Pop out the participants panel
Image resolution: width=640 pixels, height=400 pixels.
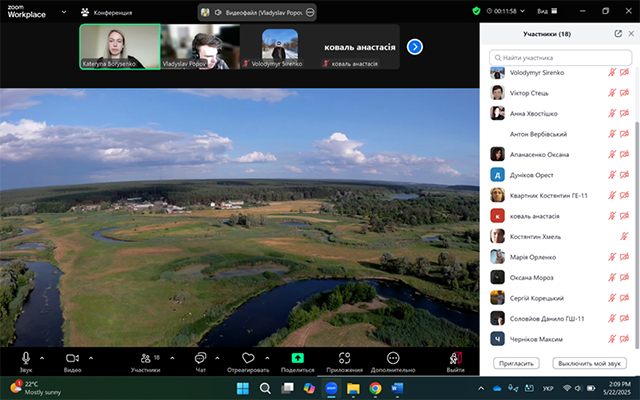[x=618, y=33]
